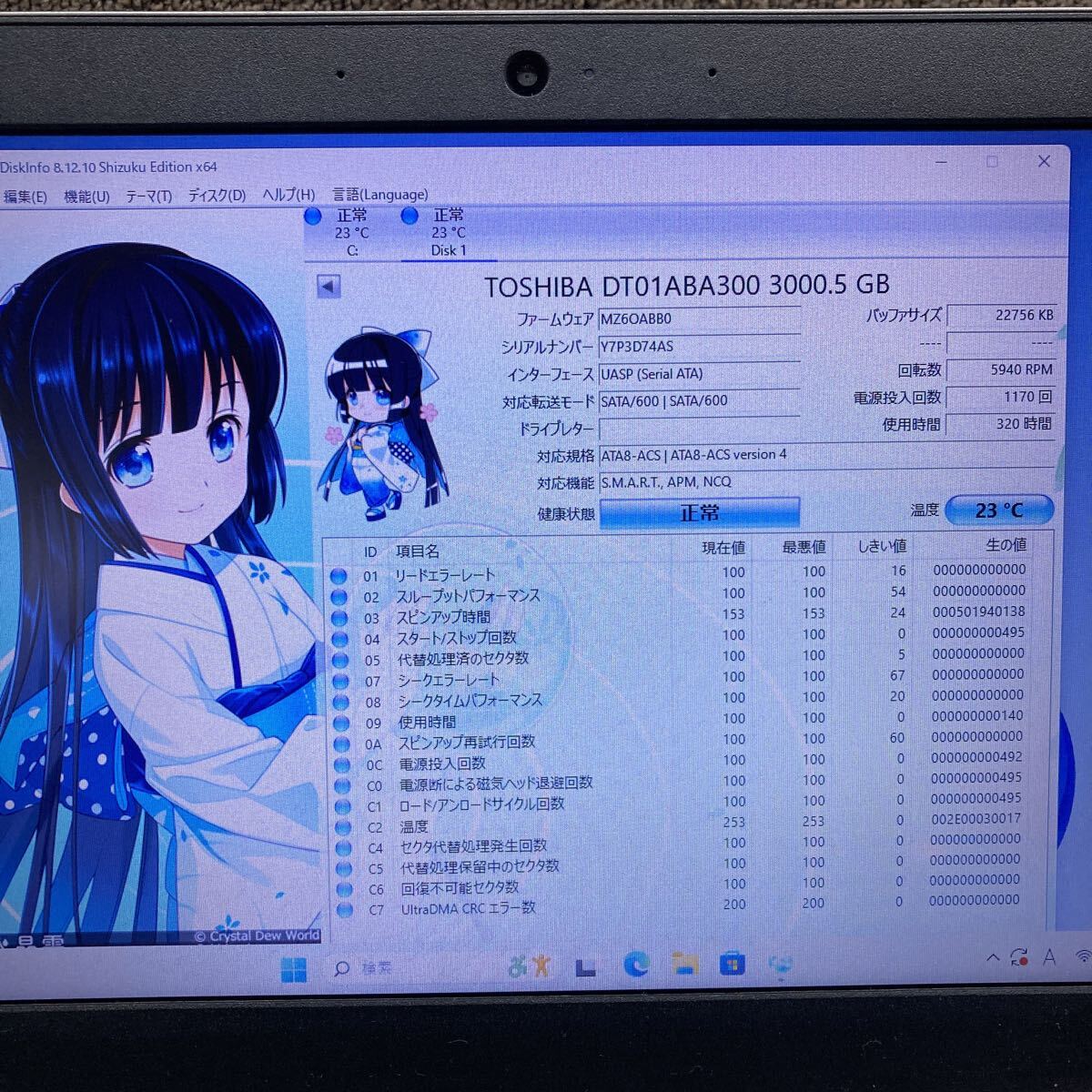The height and width of the screenshot is (1092, 1092).
Task: Click the IME input mode A indicator
Action: point(1049,956)
